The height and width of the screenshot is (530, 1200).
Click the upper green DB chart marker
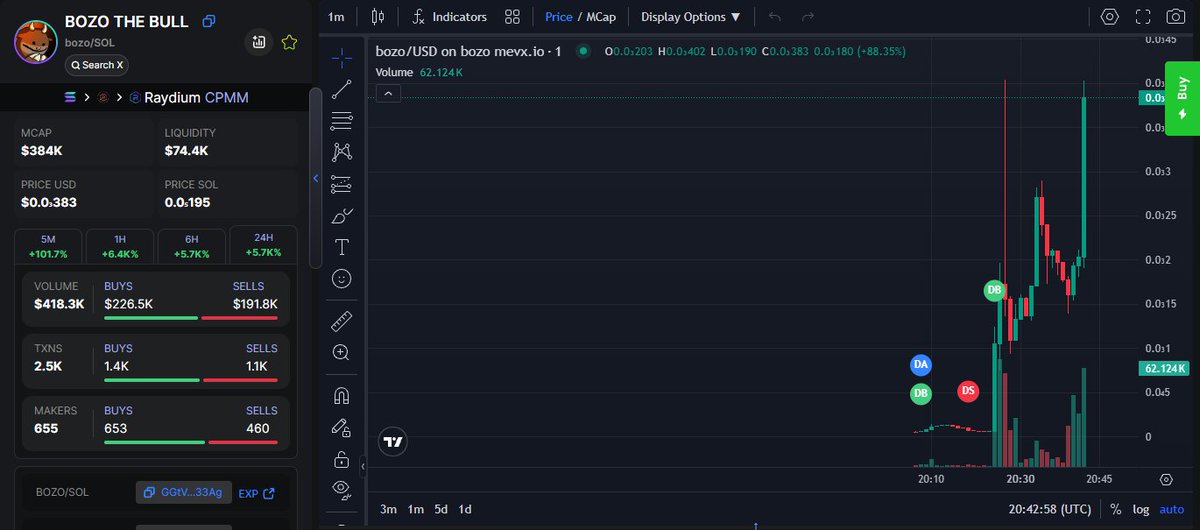click(x=994, y=291)
